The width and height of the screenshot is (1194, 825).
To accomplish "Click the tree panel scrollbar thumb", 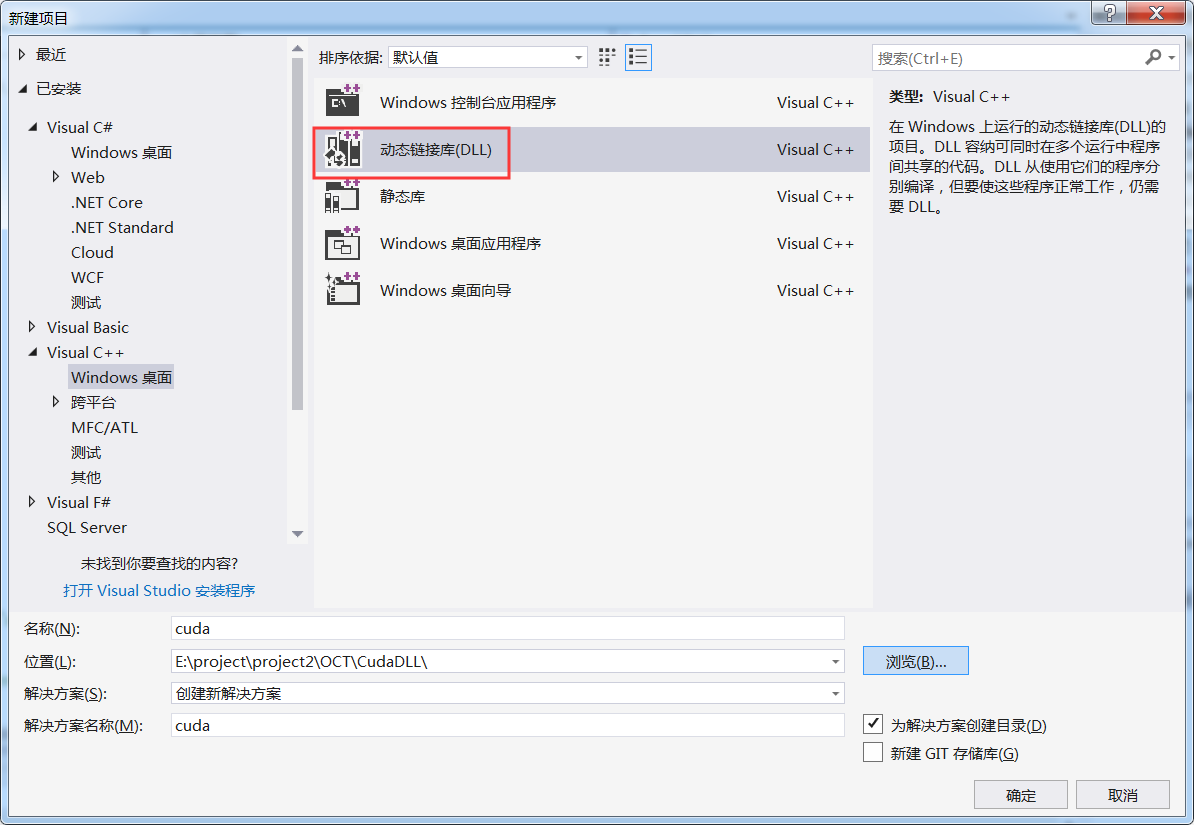I will point(298,234).
